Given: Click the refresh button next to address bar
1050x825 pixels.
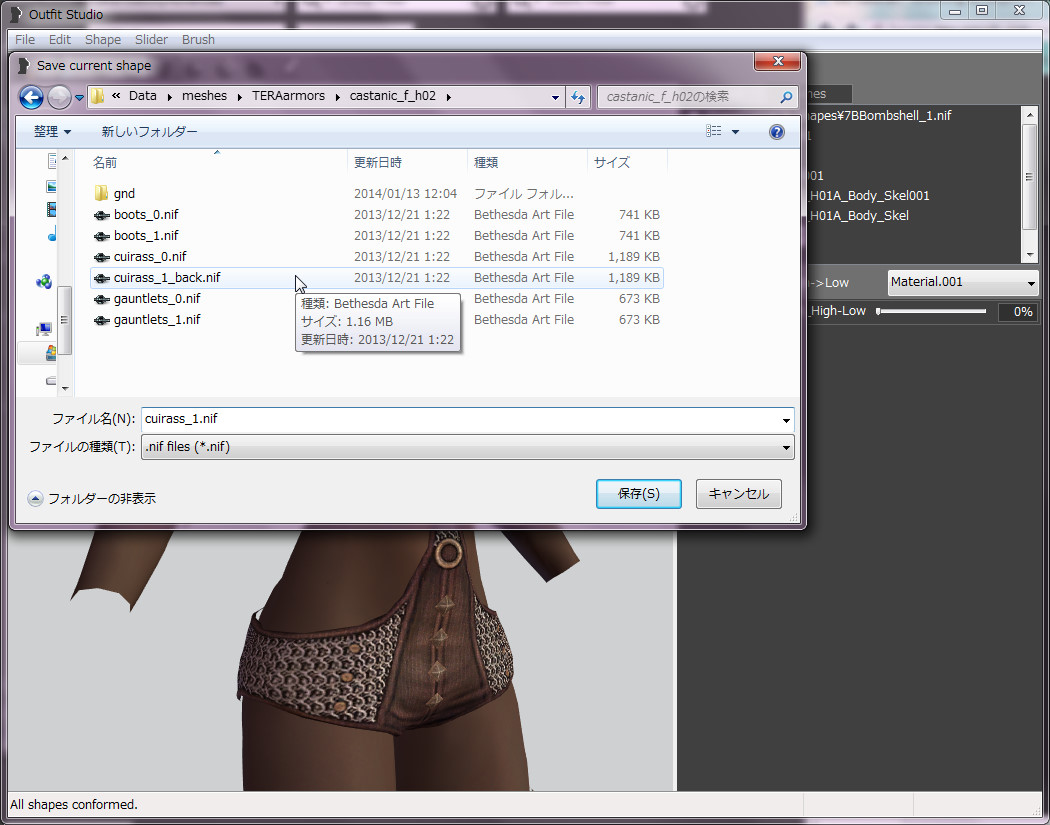Looking at the screenshot, I should 577,97.
